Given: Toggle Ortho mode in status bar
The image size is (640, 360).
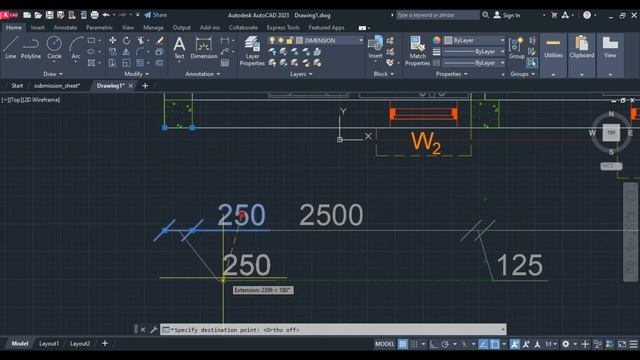Looking at the screenshot, I should [x=433, y=344].
